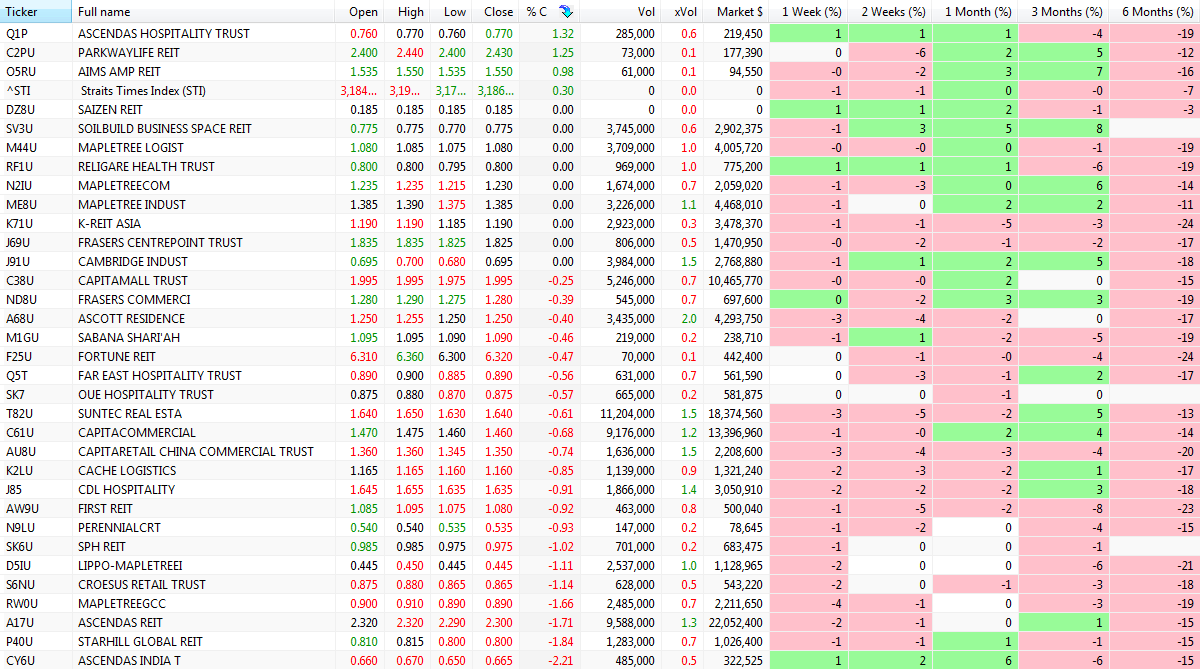Click the CY6U ticker in the last row

click(20, 661)
